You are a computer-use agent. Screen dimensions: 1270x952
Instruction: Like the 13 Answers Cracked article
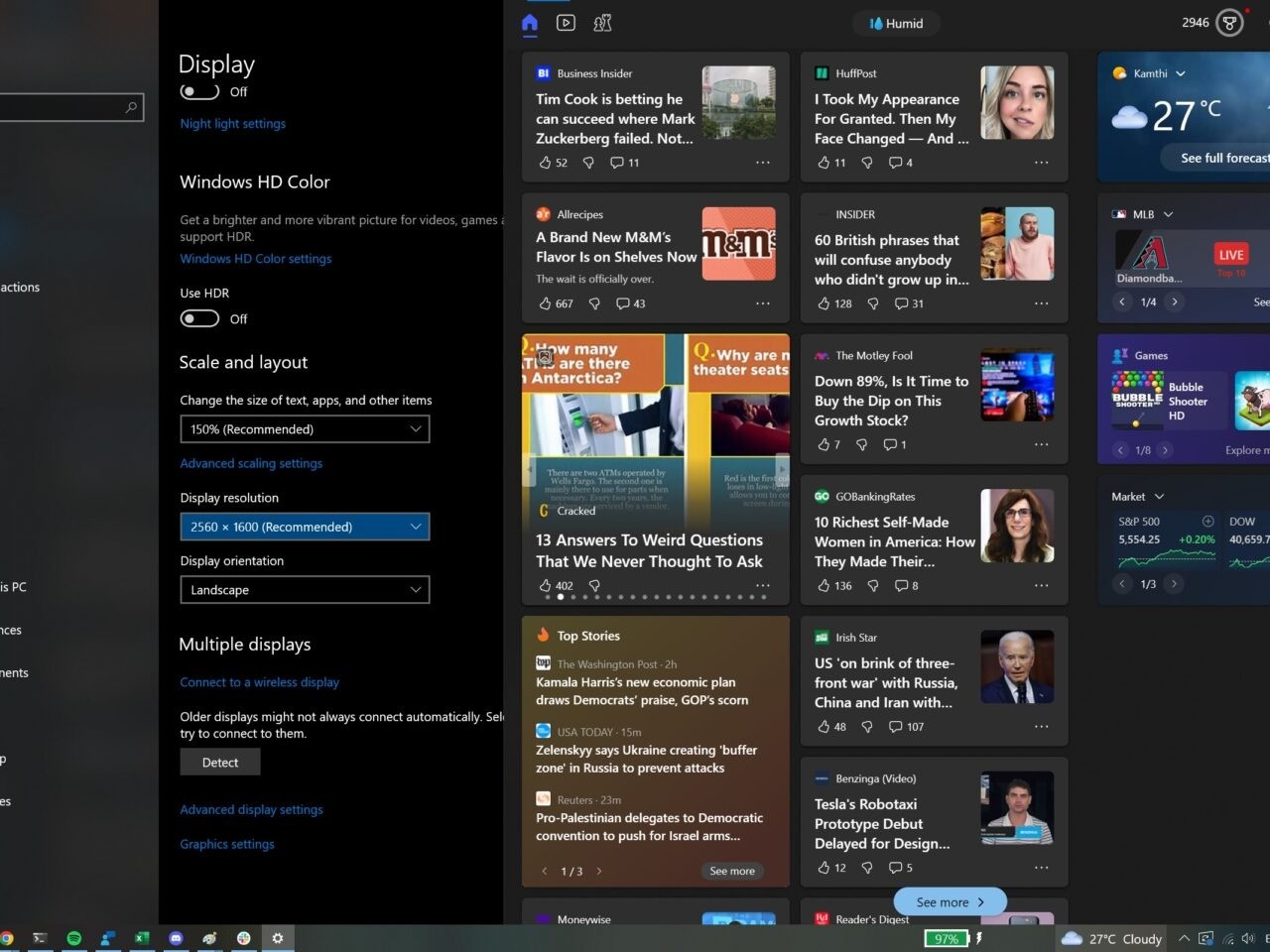click(x=545, y=585)
